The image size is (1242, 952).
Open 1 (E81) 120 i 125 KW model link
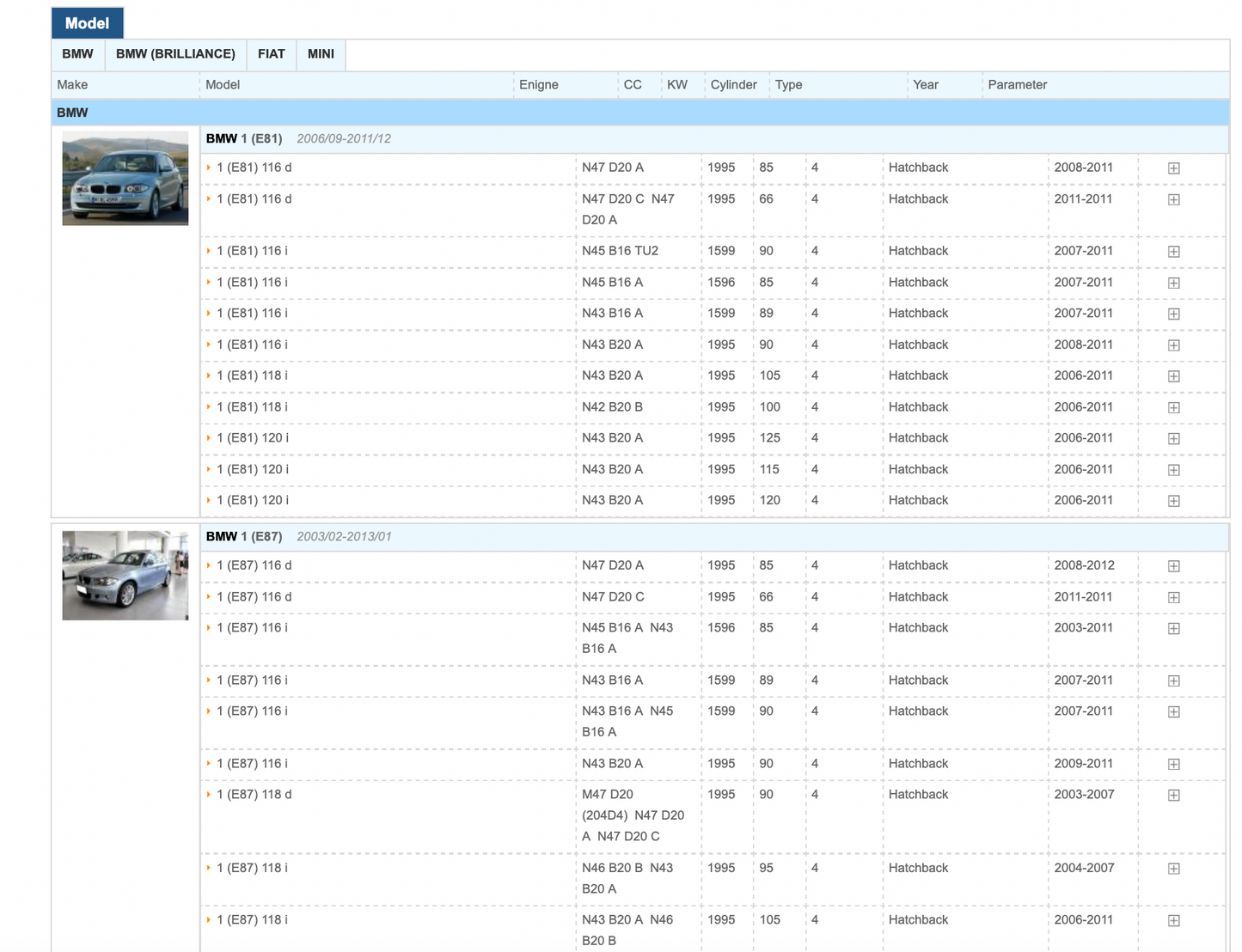click(x=252, y=438)
